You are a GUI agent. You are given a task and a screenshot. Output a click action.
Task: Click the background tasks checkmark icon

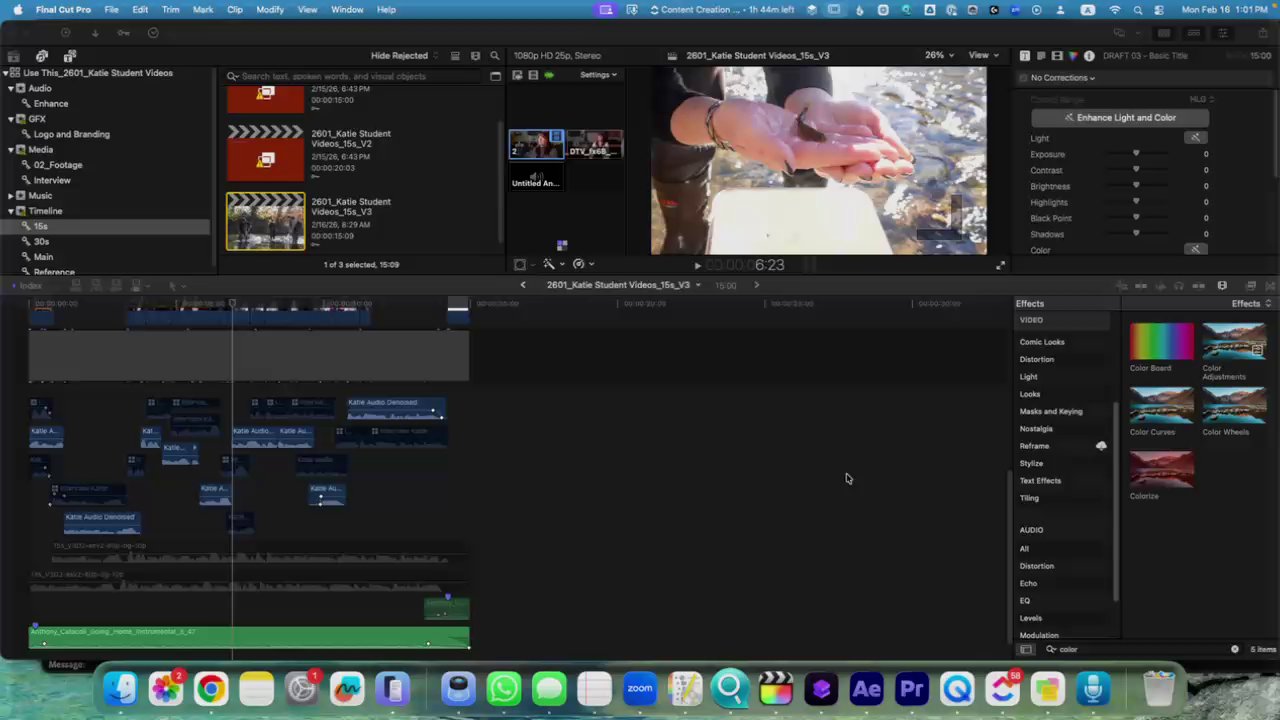153,33
